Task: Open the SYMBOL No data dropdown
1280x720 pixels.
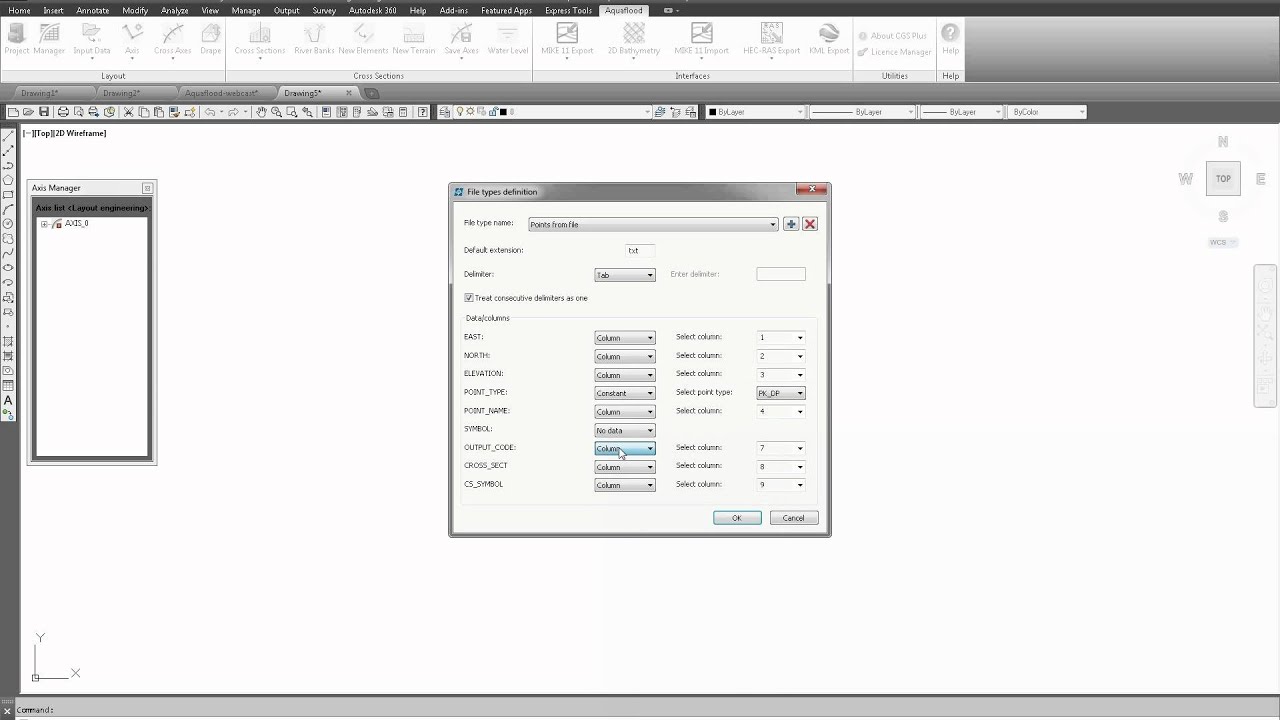Action: [625, 430]
